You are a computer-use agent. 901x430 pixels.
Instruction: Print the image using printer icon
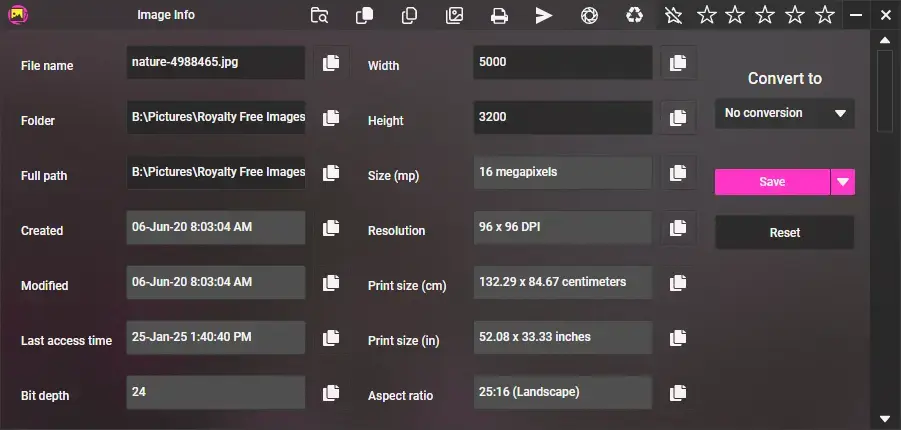click(x=499, y=15)
